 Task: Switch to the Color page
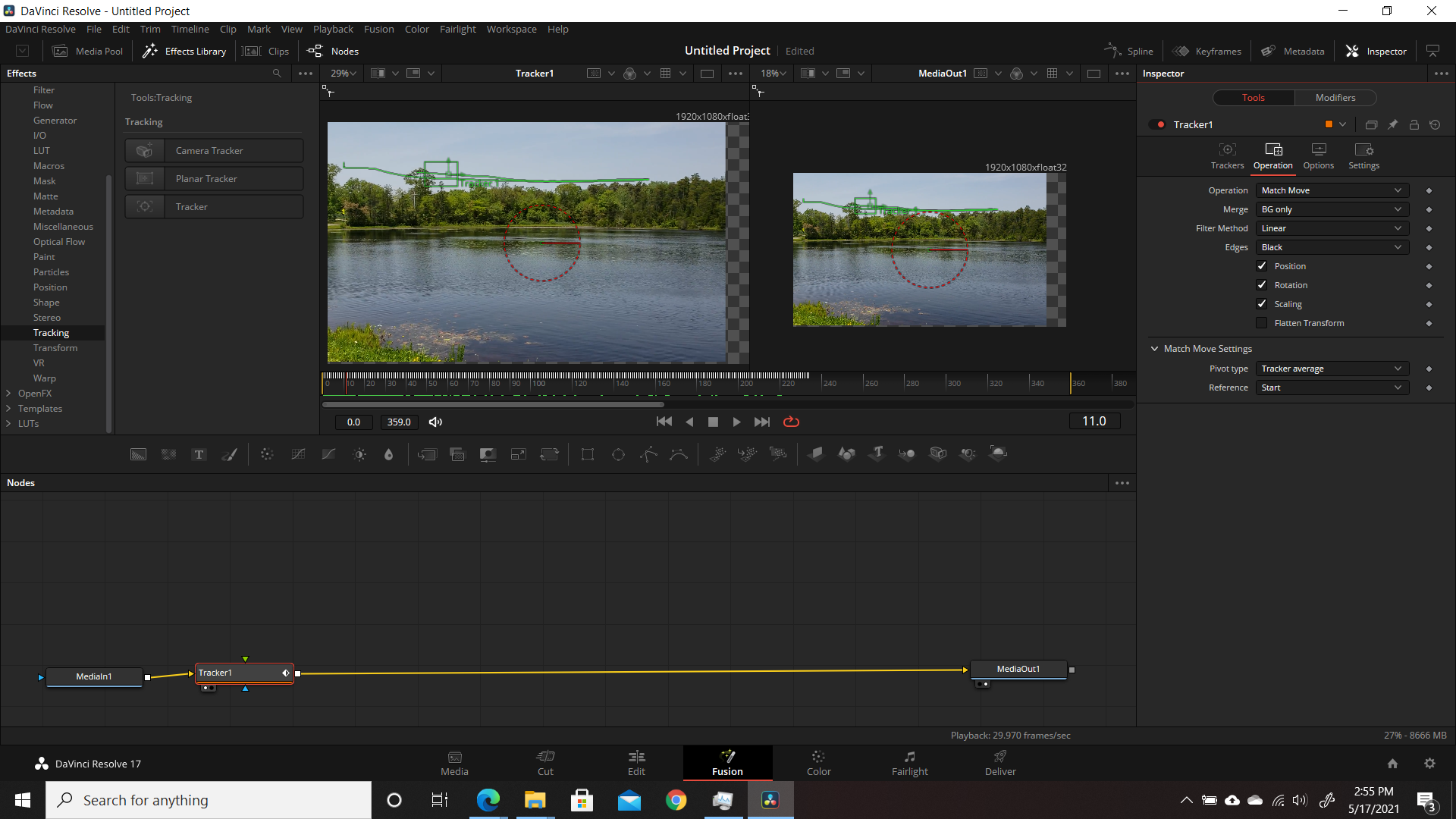[818, 763]
